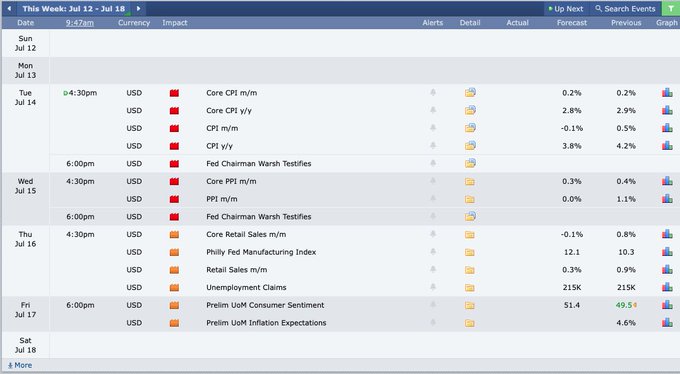Toggle alert bell for CPI m/m
The width and height of the screenshot is (680, 374).
click(433, 128)
